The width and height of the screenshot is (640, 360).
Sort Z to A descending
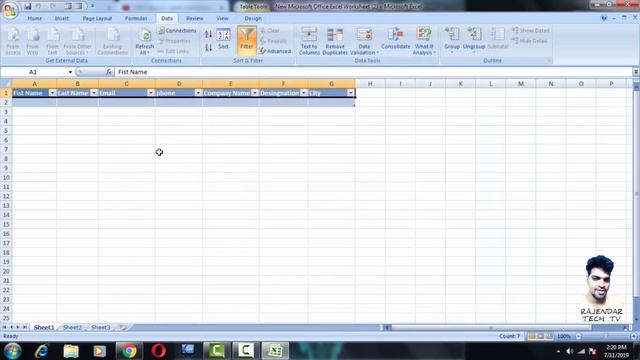[208, 48]
